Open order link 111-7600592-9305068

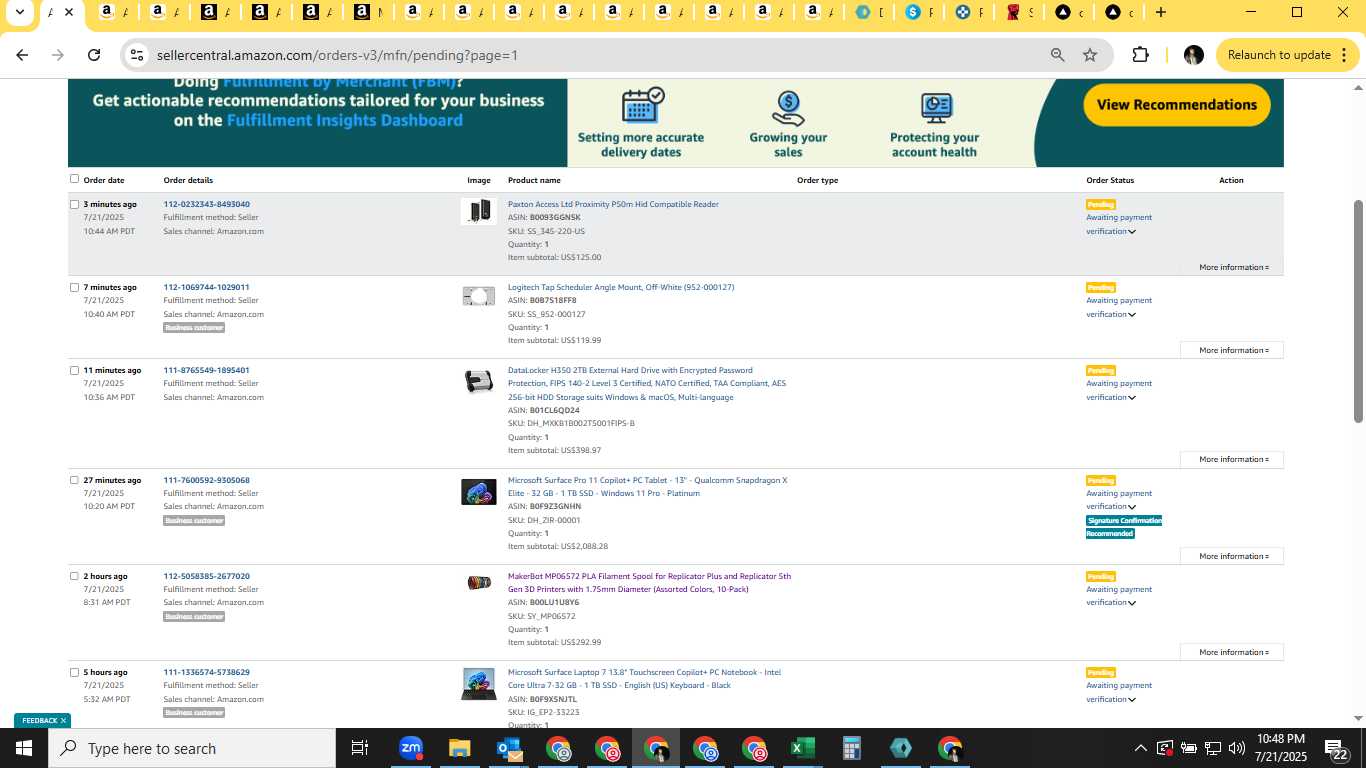tap(207, 480)
